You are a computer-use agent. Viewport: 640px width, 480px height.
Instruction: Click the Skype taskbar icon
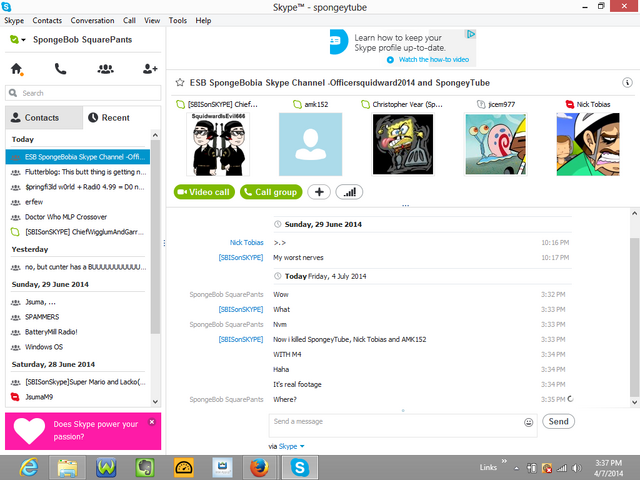coord(300,468)
